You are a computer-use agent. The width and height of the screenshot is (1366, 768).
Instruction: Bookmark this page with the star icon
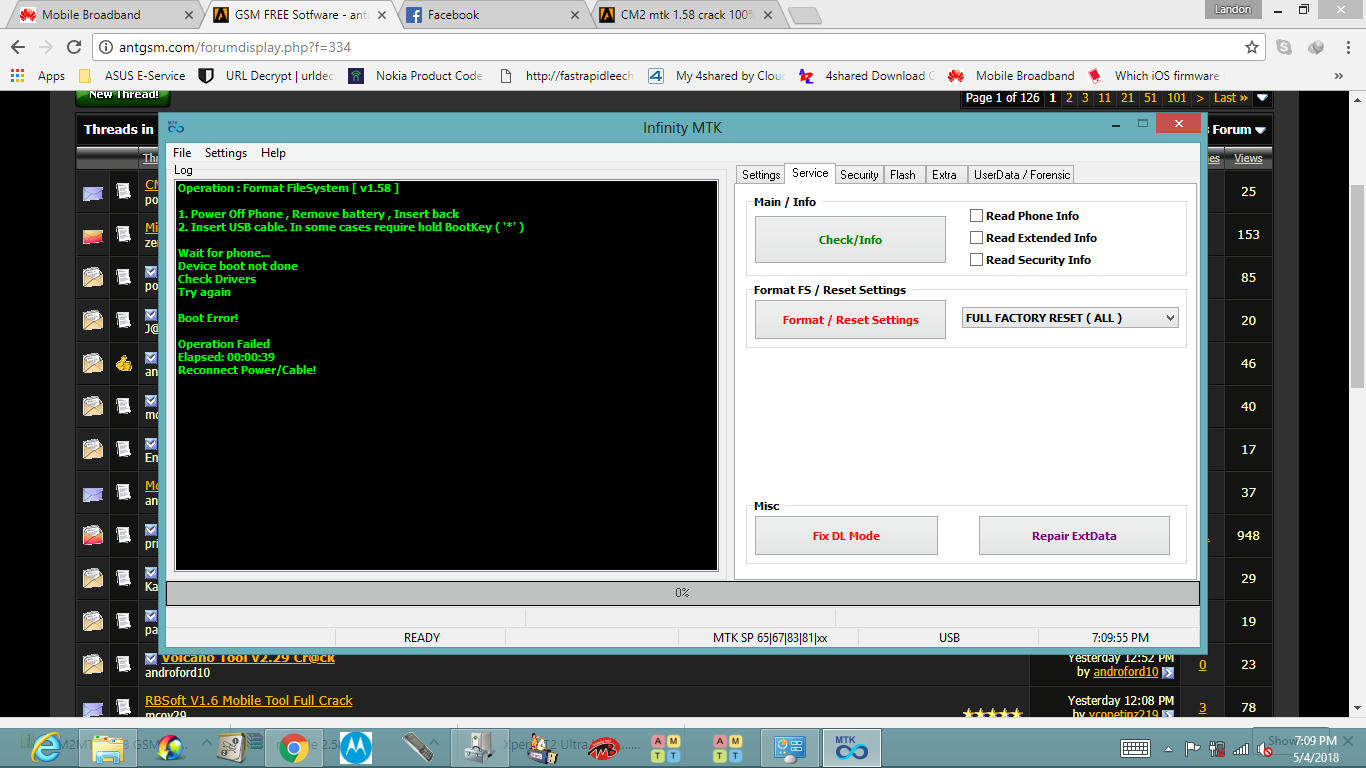click(x=1251, y=47)
